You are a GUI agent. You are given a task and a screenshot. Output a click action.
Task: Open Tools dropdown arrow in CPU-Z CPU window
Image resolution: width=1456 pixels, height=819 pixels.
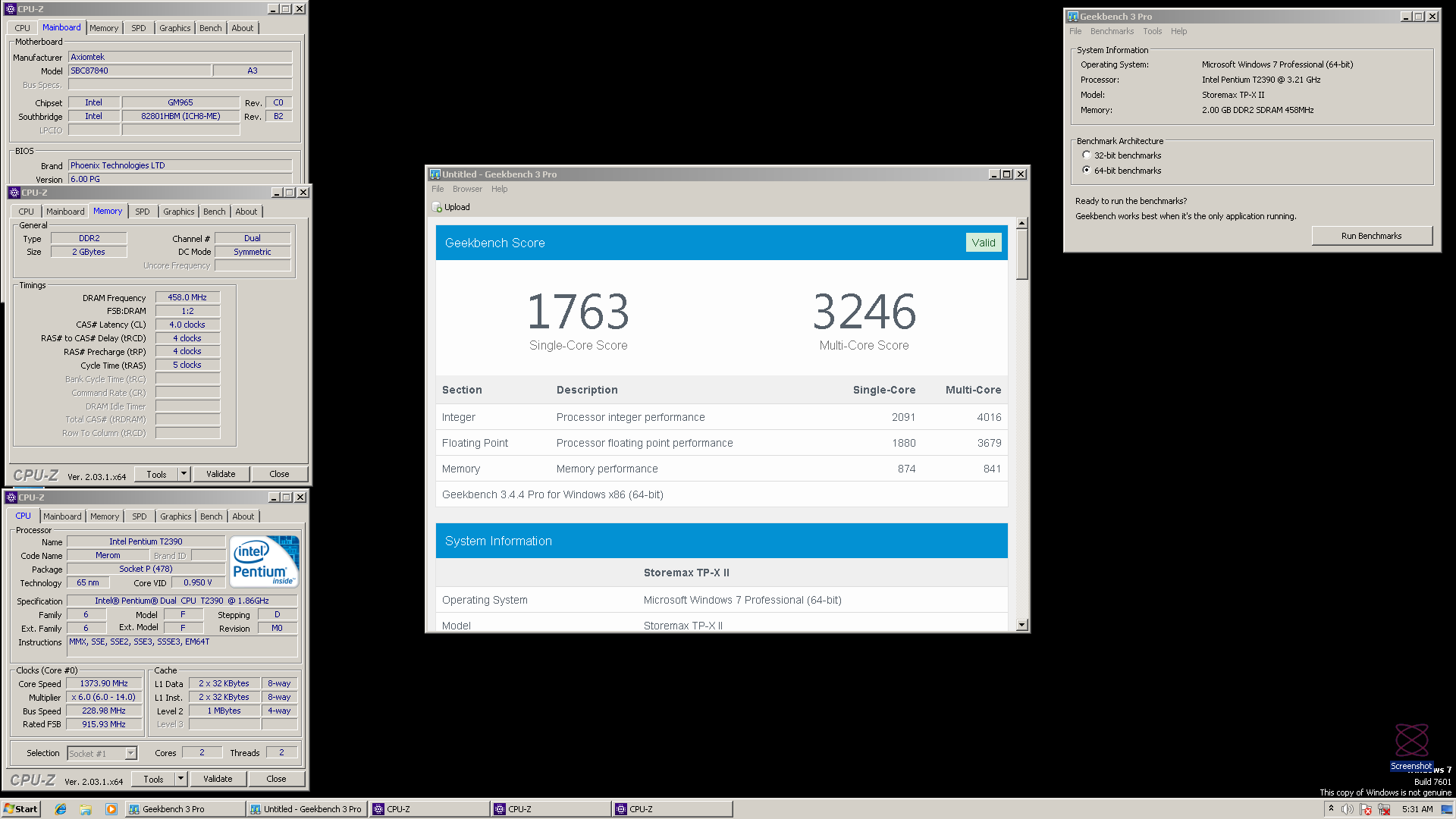tap(180, 779)
